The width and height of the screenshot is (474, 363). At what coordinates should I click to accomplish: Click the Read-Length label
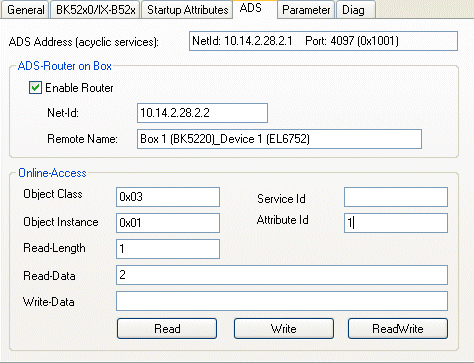pyautogui.click(x=54, y=248)
